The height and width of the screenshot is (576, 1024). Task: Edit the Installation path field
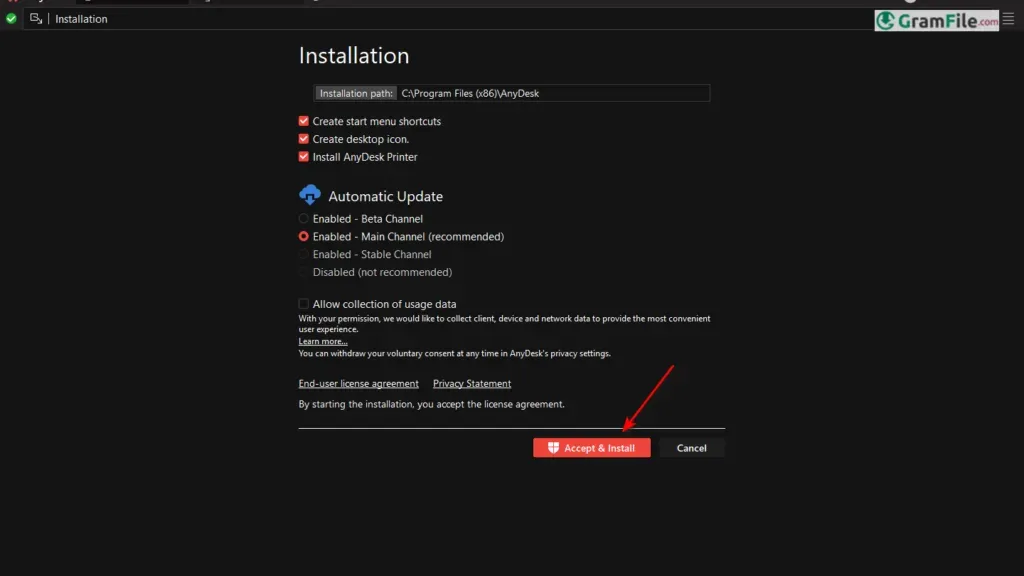(x=511, y=93)
